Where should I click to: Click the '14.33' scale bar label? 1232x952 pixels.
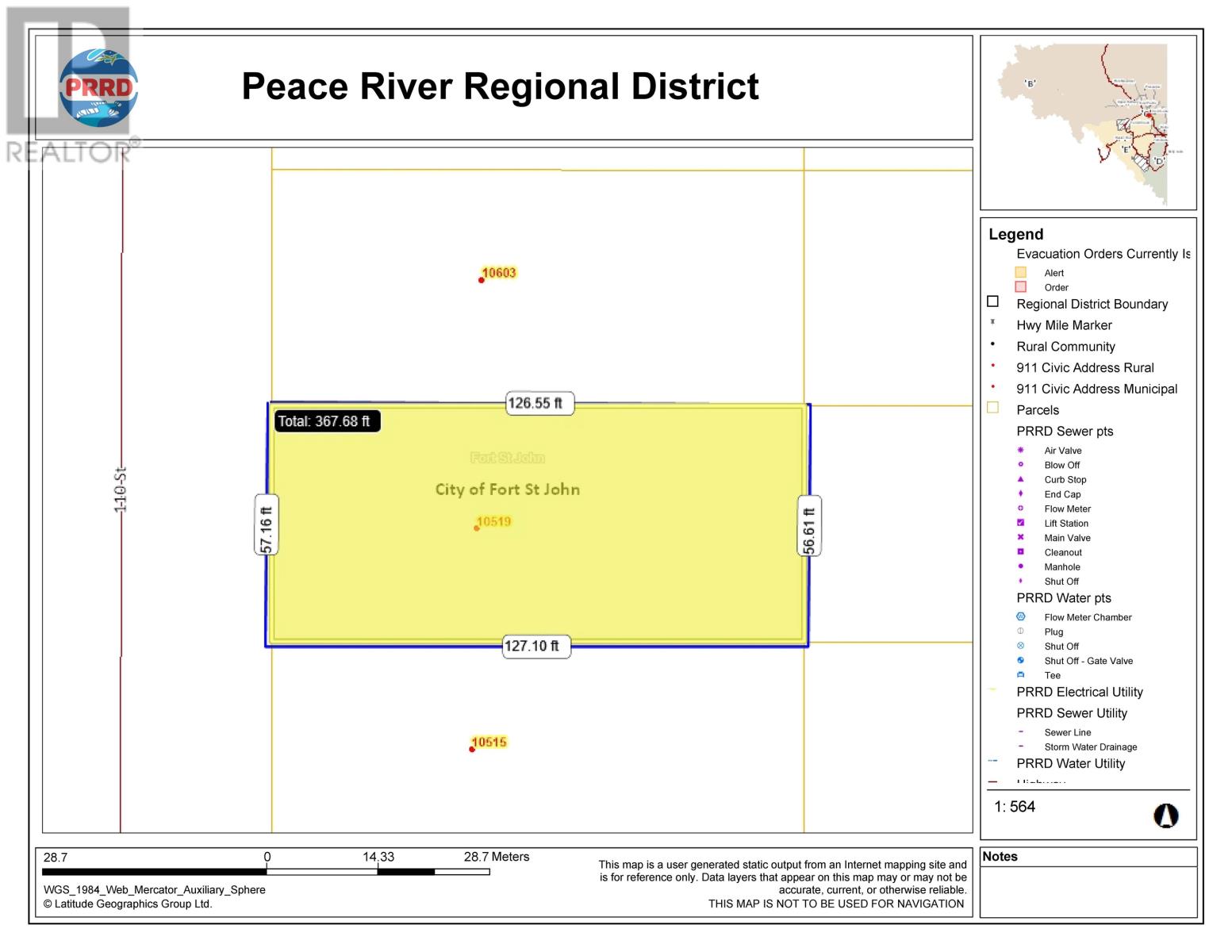click(x=378, y=857)
